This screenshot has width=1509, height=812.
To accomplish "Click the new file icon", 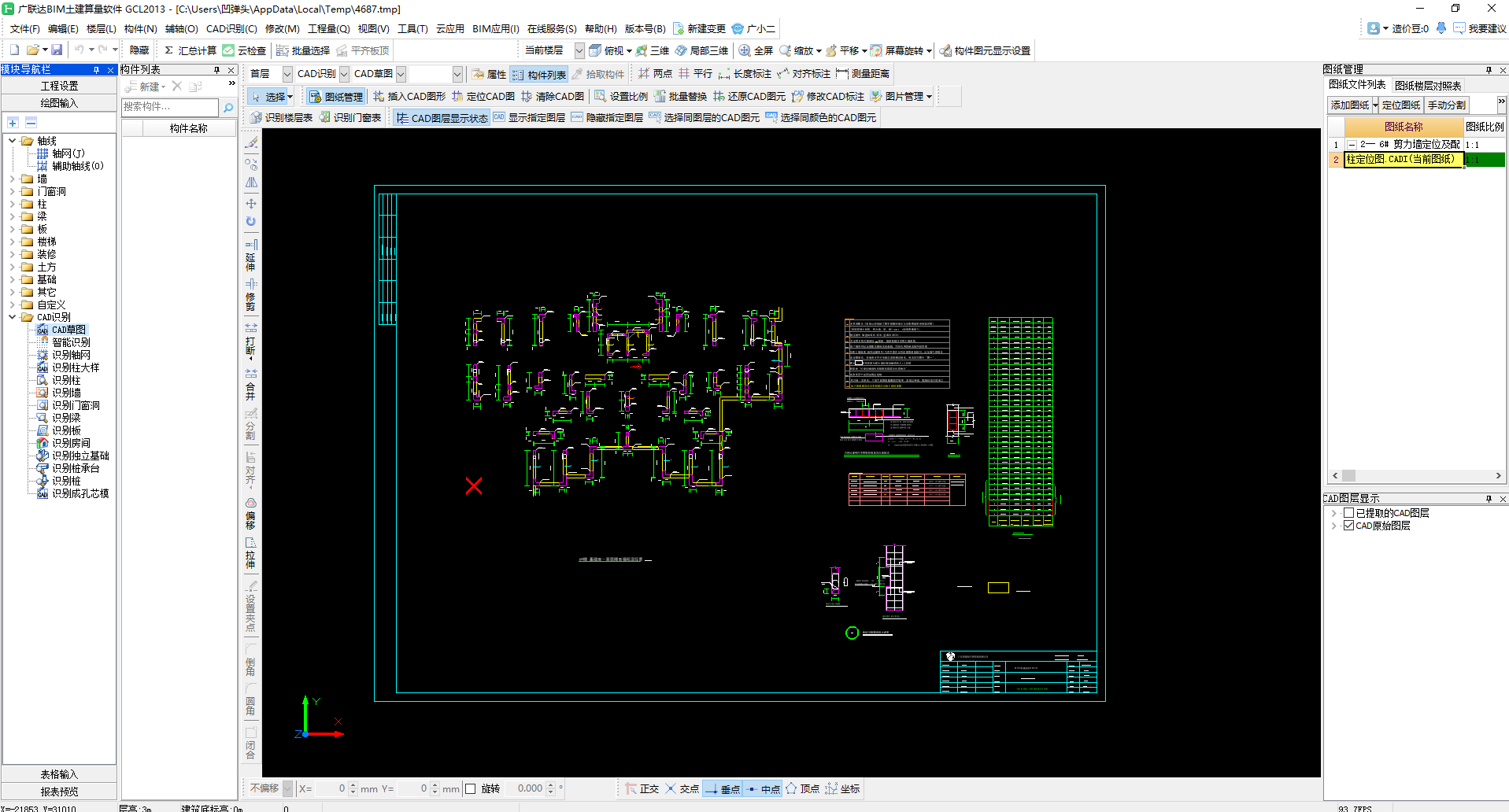I will pos(14,50).
